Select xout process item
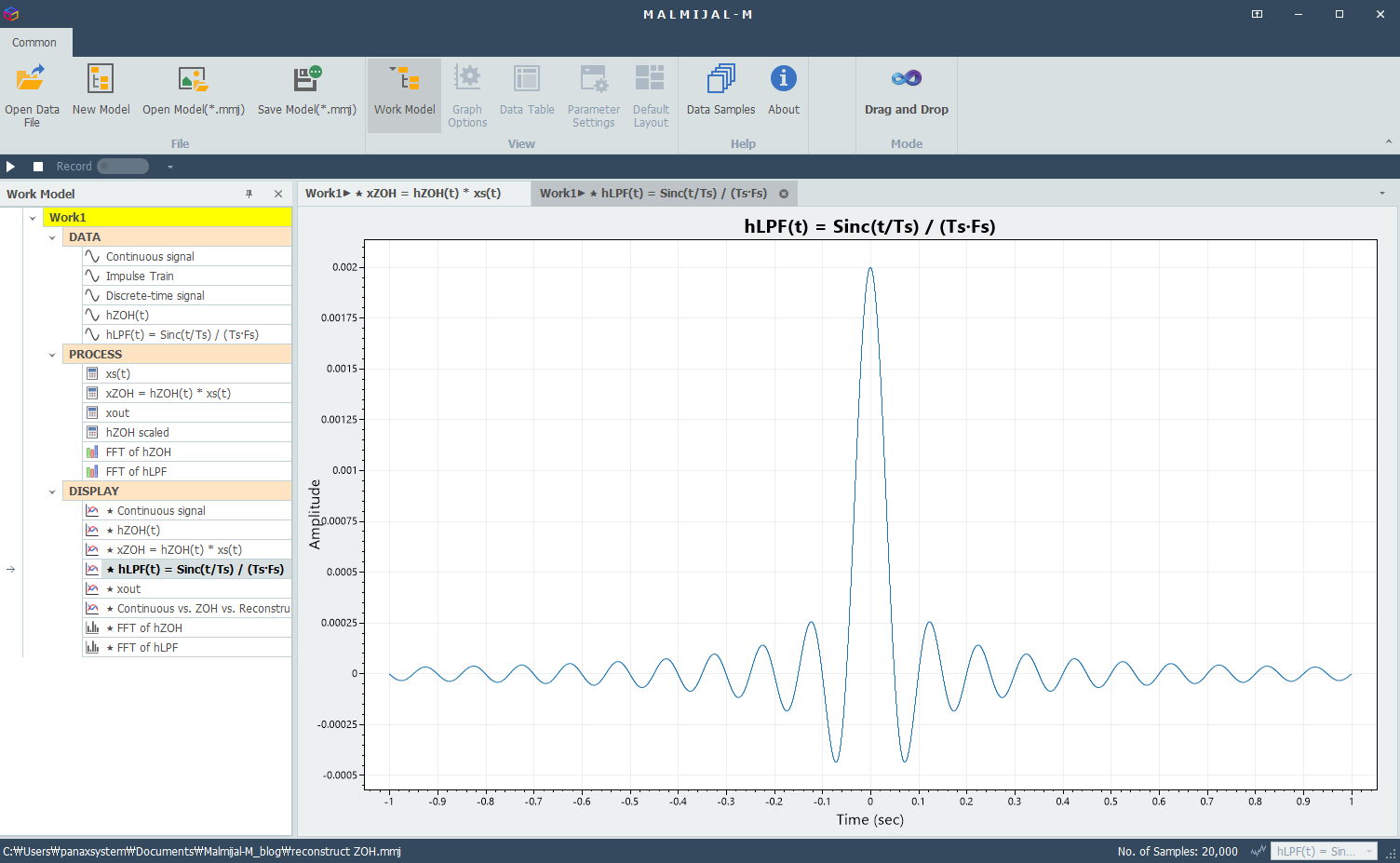The height and width of the screenshot is (863, 1400). coord(186,413)
